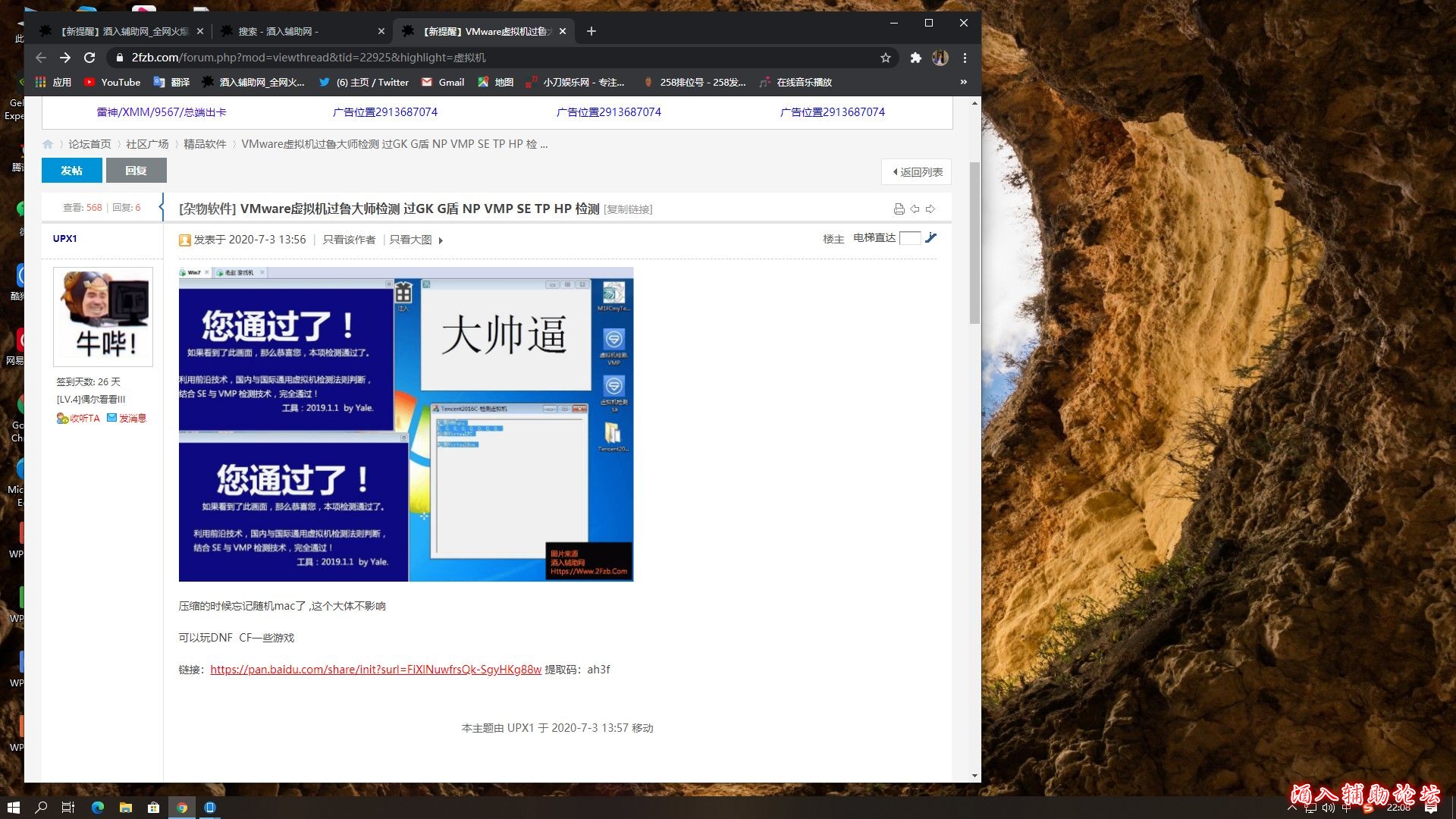This screenshot has height=819, width=1456.
Task: Click the print thread icon
Action: pyautogui.click(x=899, y=209)
